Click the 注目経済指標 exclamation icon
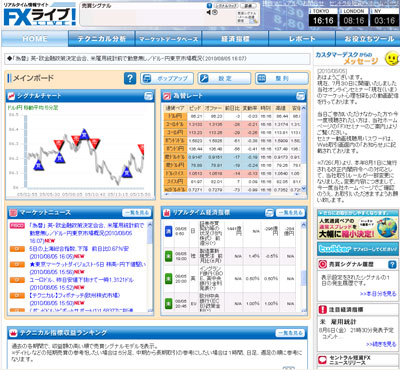This screenshot has width=400, height=370. pyautogui.click(x=323, y=310)
